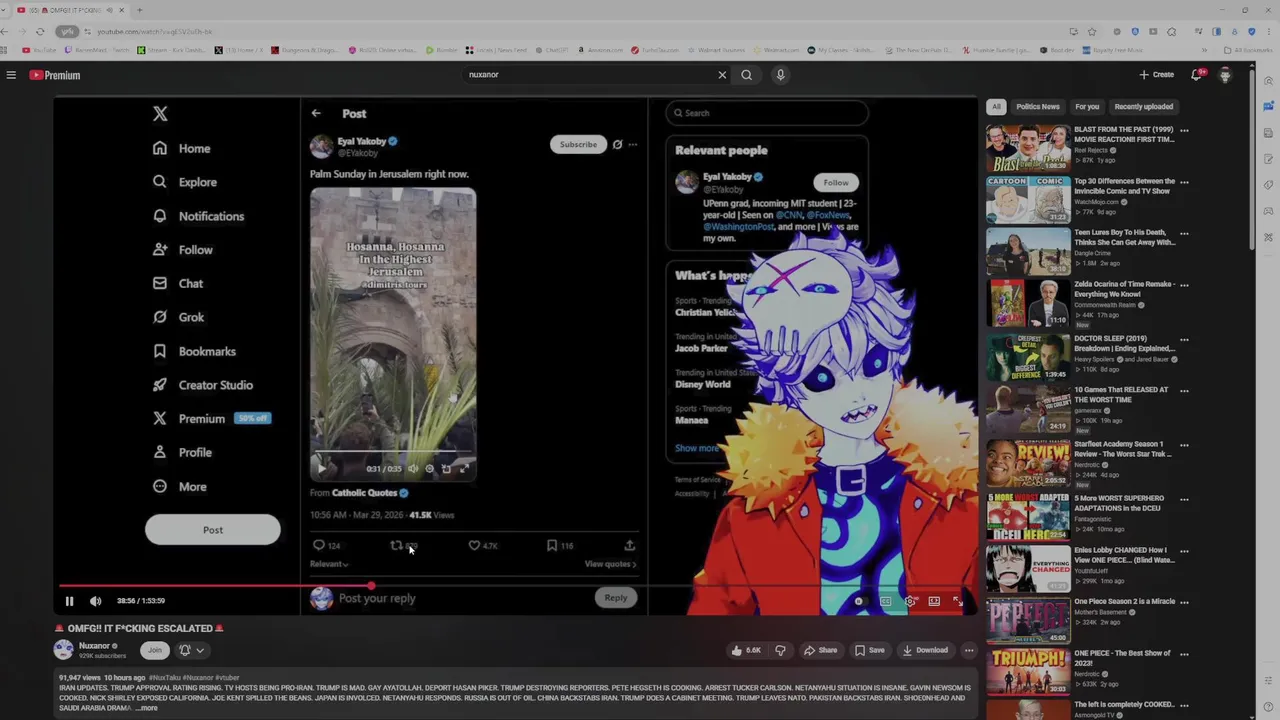Image resolution: width=1280 pixels, height=720 pixels.
Task: Bookmark this page with star icon
Action: tap(1092, 31)
